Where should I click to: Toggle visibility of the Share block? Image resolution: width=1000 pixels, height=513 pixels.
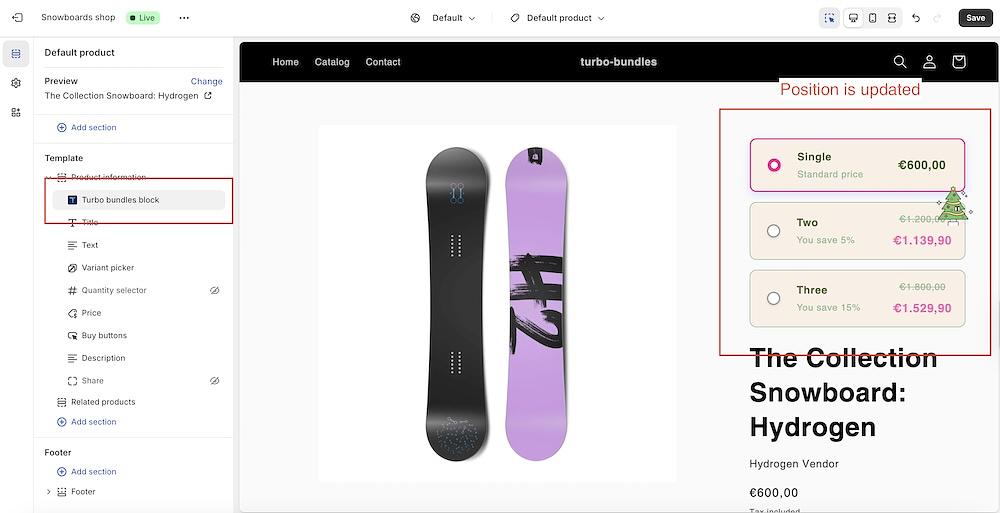pos(214,381)
